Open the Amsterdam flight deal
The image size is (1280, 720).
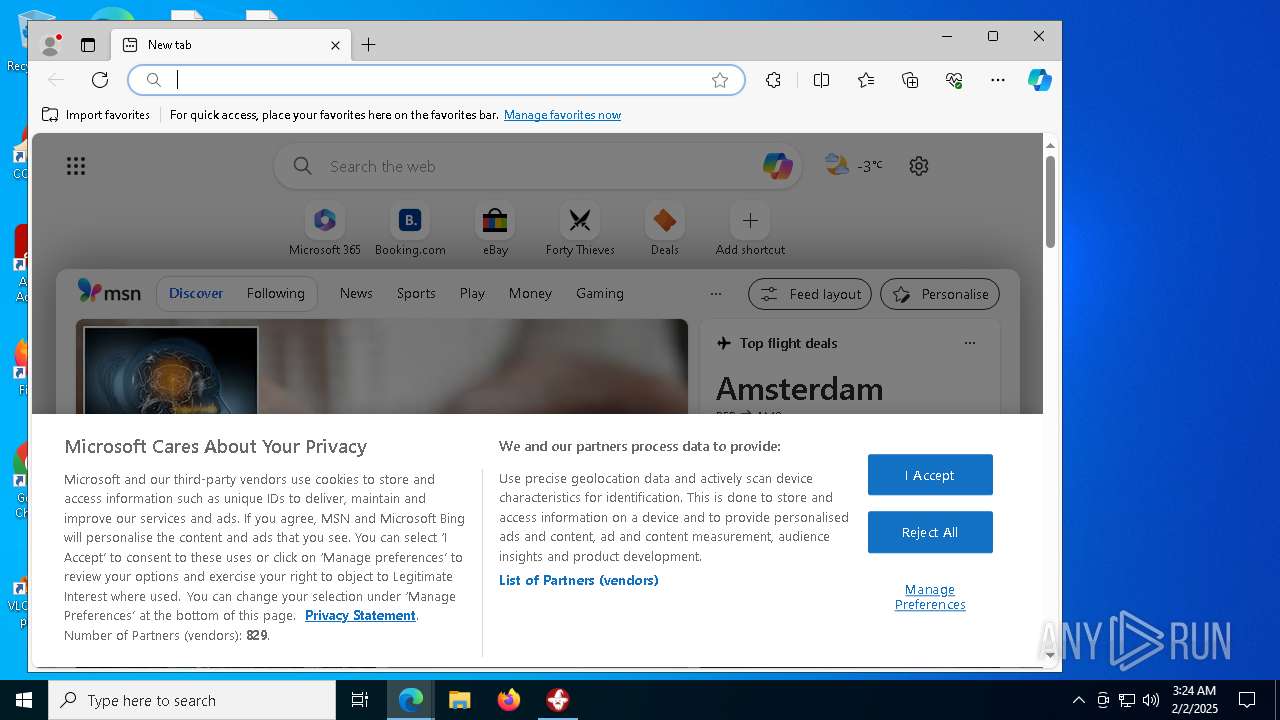(x=799, y=389)
